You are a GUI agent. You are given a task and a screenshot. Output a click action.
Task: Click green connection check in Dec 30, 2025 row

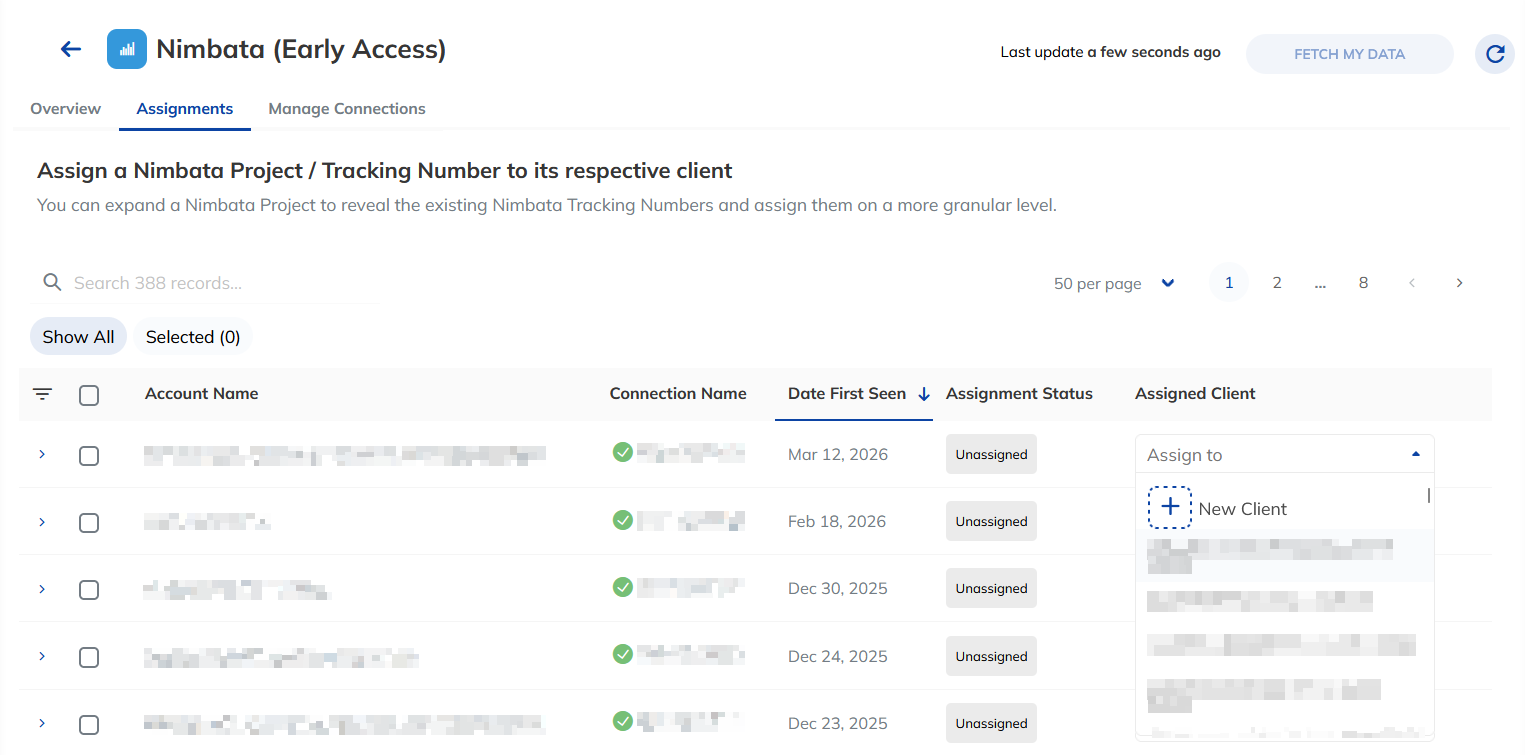pos(623,587)
